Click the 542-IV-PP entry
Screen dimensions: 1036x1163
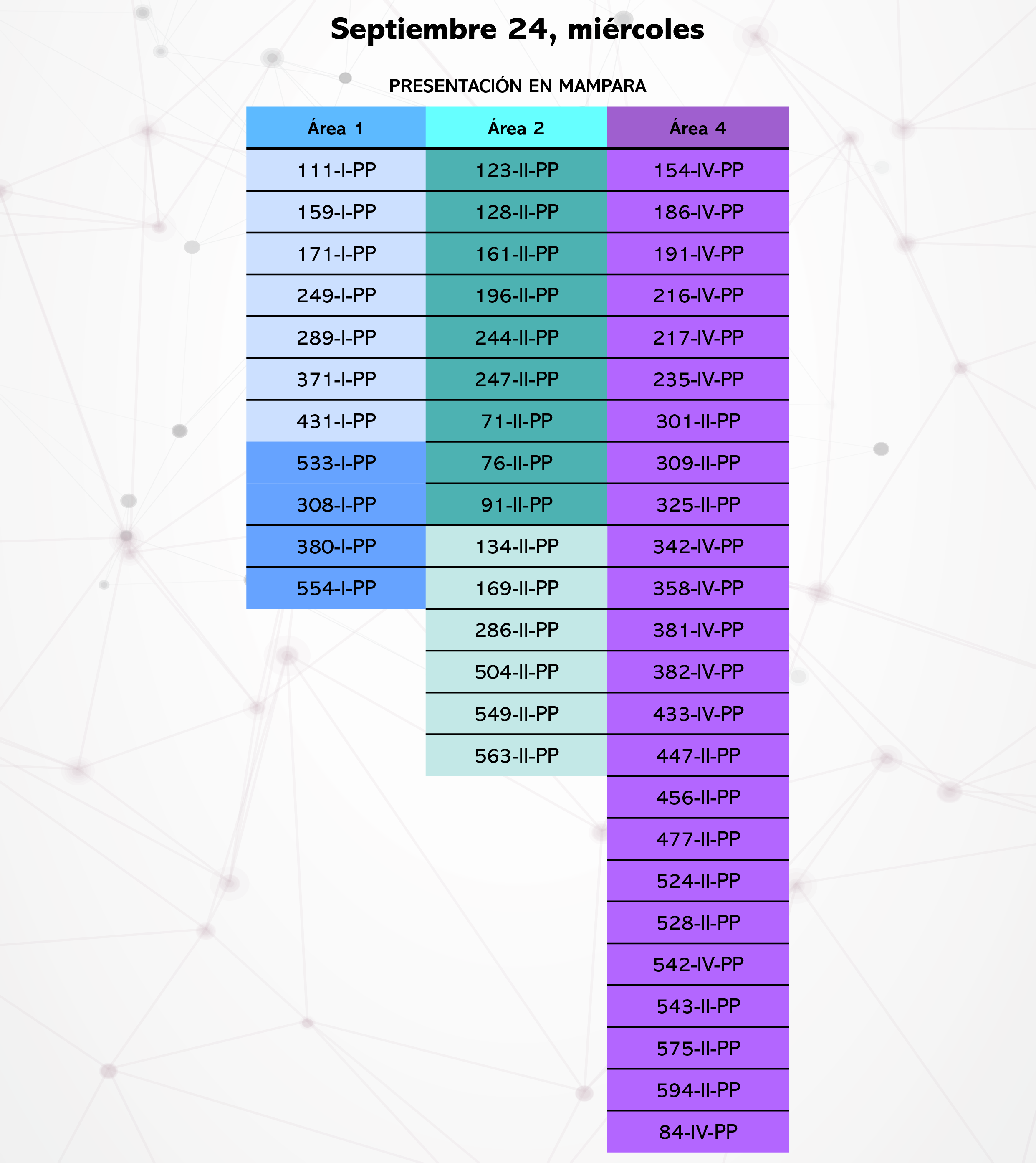click(698, 965)
